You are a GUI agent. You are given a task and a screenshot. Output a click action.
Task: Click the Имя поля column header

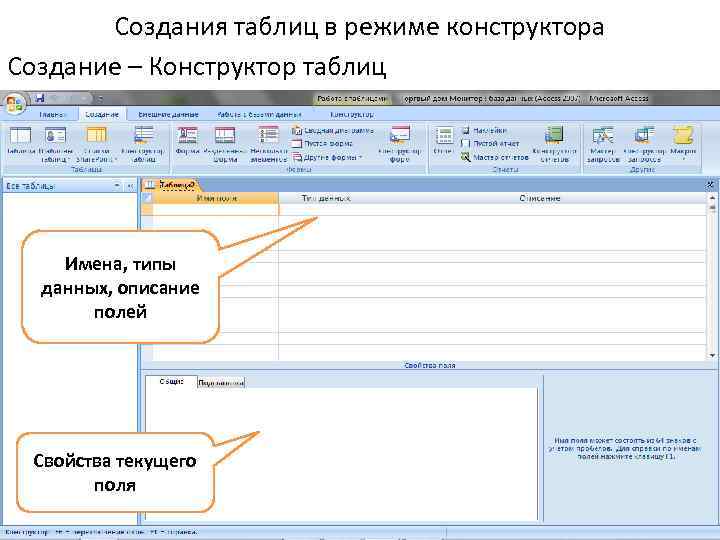(216, 198)
